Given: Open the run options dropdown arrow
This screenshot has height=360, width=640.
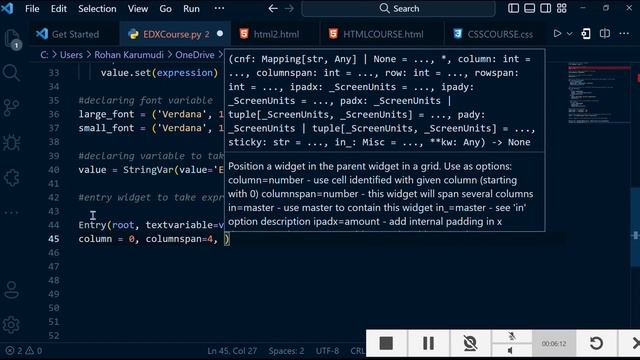Looking at the screenshot, I should point(569,34).
